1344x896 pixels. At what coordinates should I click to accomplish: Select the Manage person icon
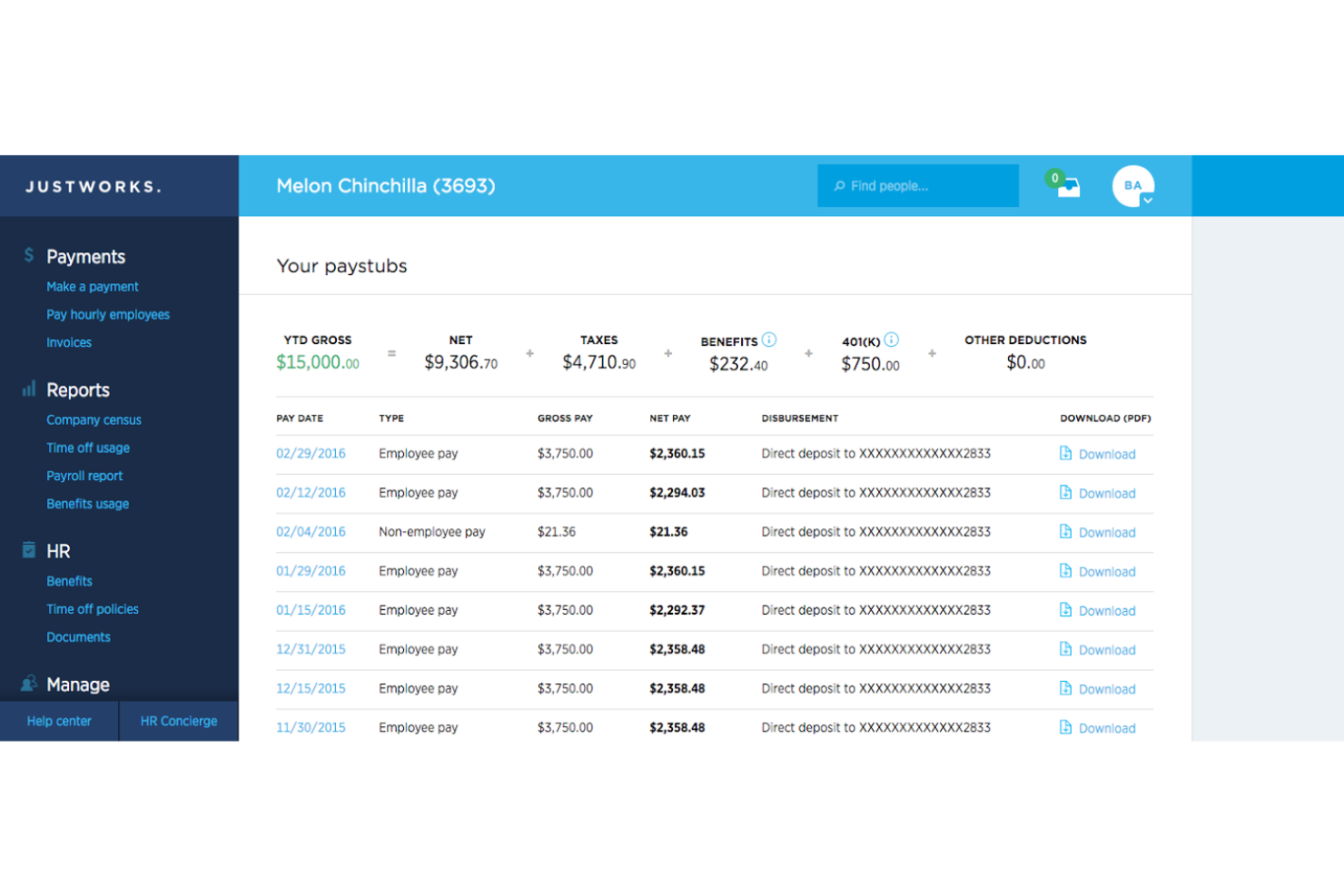point(27,684)
